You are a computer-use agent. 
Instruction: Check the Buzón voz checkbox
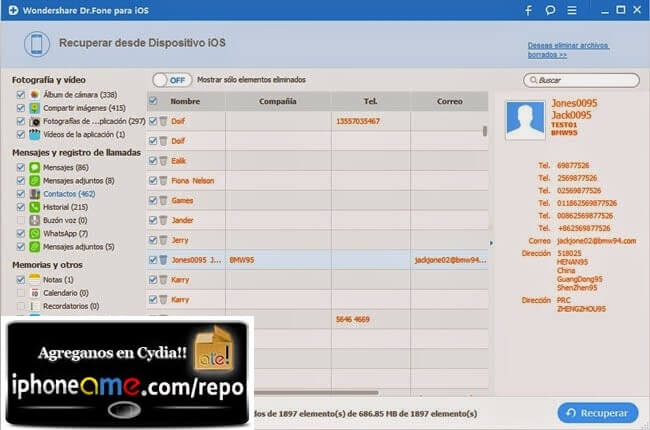21,220
